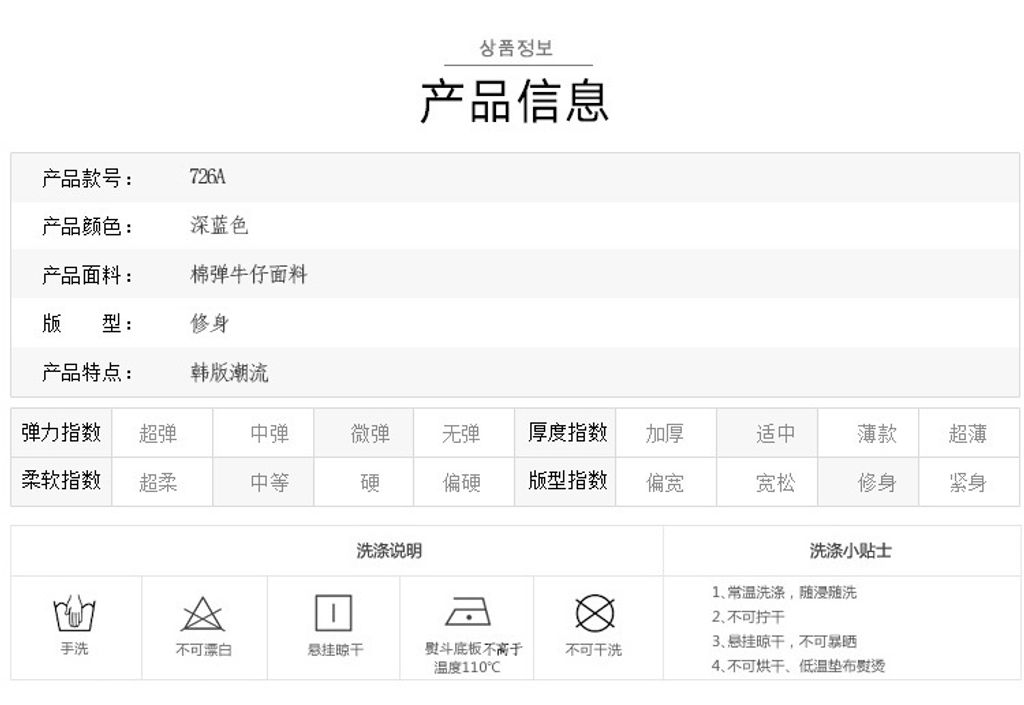Select the 紧身 fit option
Screen dimensions: 1024x705
(967, 483)
